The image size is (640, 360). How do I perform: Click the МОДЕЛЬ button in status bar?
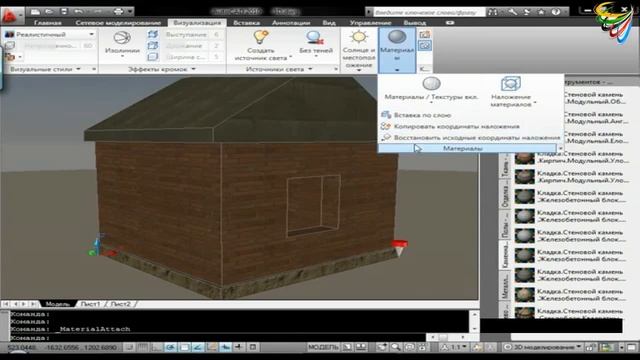click(323, 347)
